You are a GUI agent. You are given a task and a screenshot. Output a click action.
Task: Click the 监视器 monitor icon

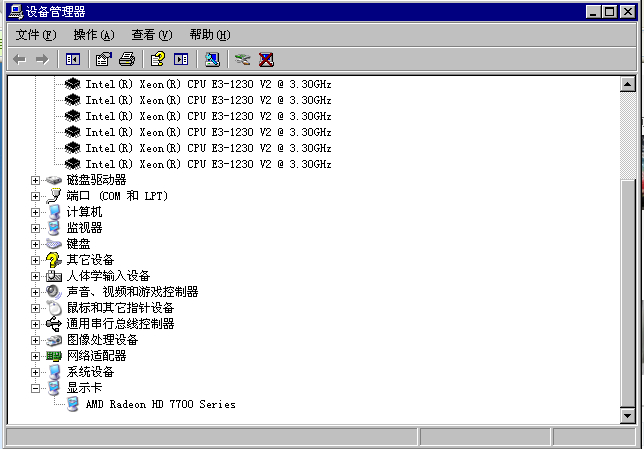pyautogui.click(x=54, y=228)
